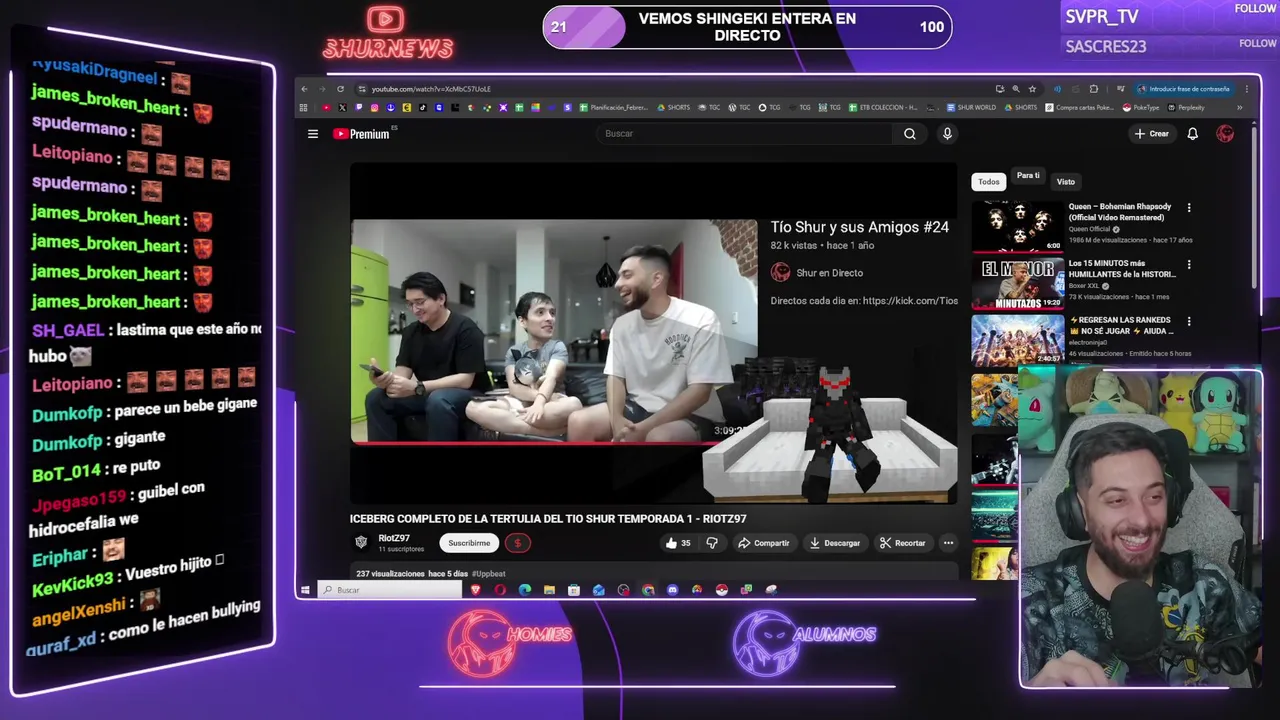
Task: Open Queen Bohemian Rhapsody thumbnail
Action: click(1018, 227)
